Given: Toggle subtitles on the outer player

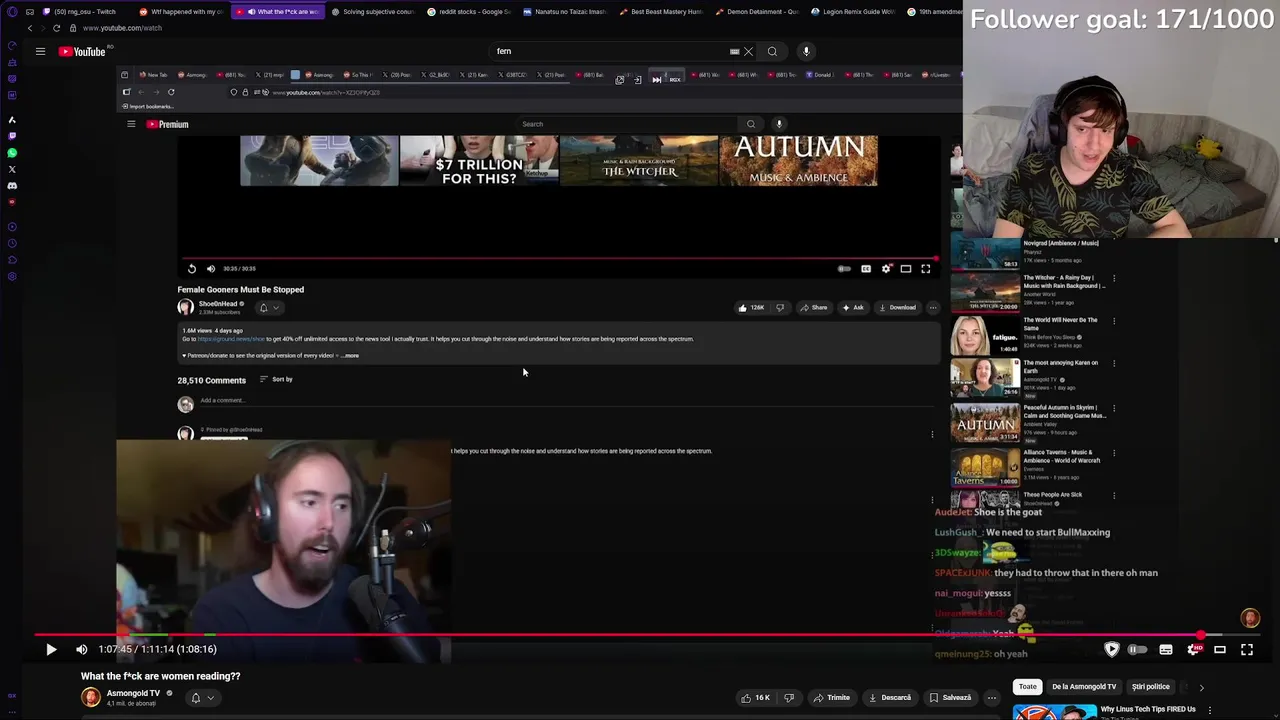Looking at the screenshot, I should click(1166, 650).
